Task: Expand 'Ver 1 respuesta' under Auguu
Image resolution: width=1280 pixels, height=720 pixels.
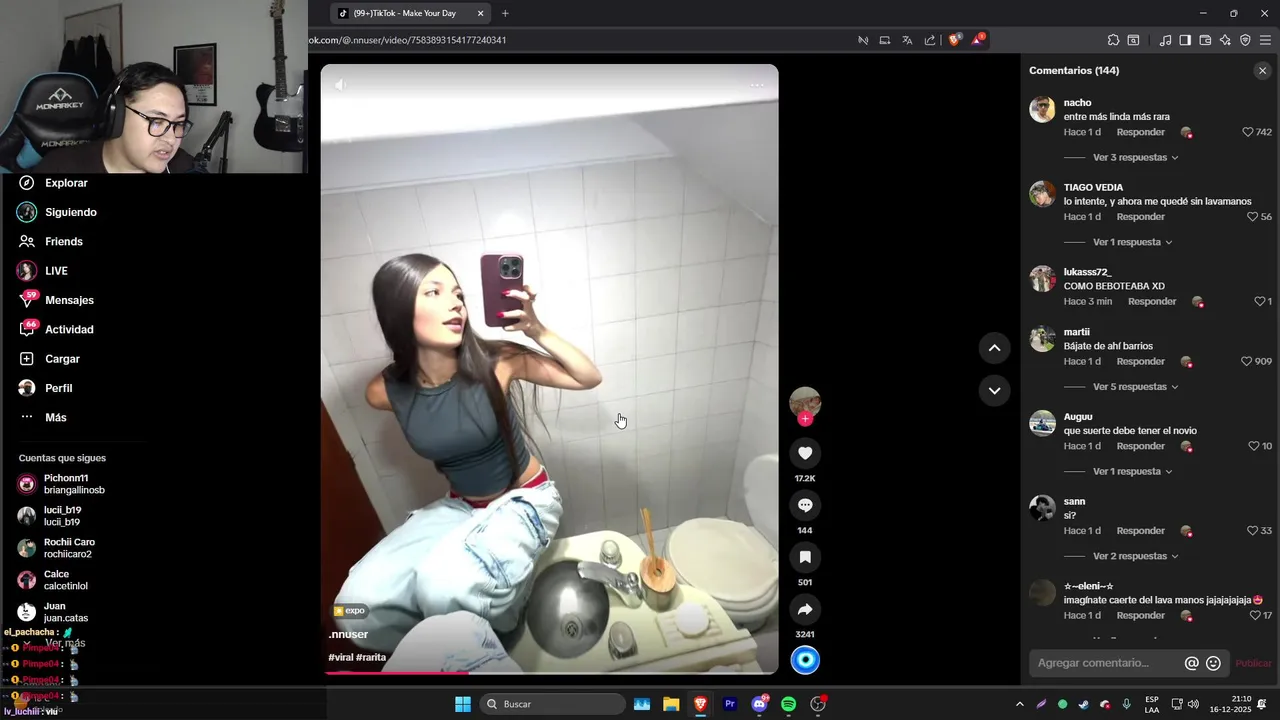Action: coord(1132,471)
